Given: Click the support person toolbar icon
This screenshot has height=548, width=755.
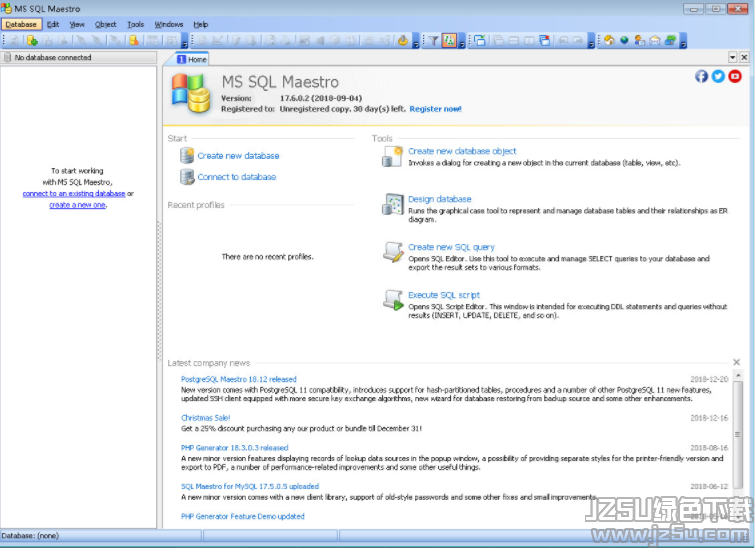Looking at the screenshot, I should pyautogui.click(x=639, y=40).
